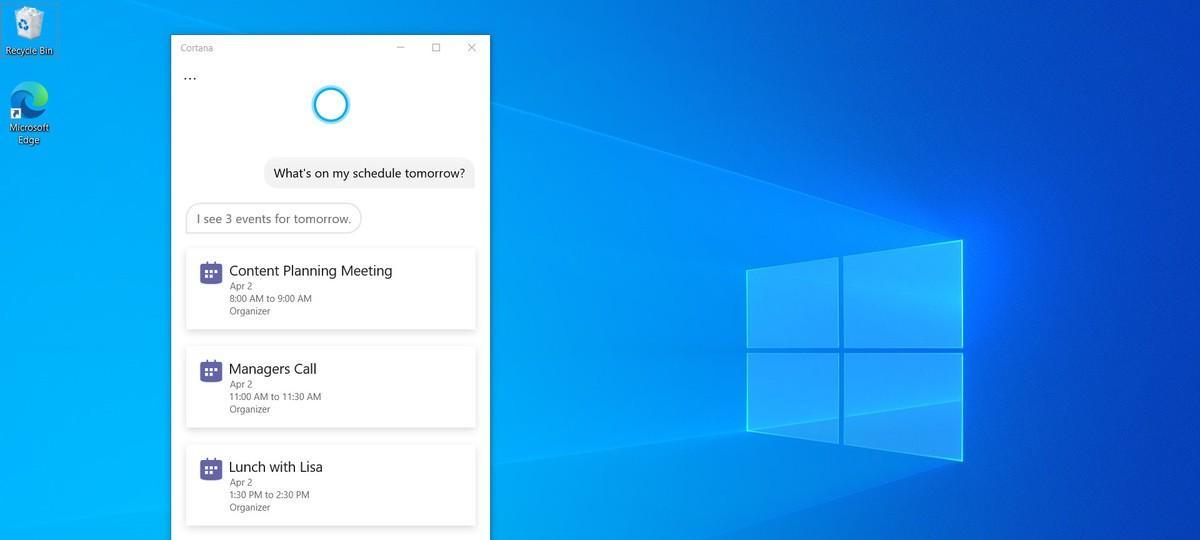Click the calendar icon beside Managers Call
Screen dimensions: 1200x540
pyautogui.click(x=211, y=371)
